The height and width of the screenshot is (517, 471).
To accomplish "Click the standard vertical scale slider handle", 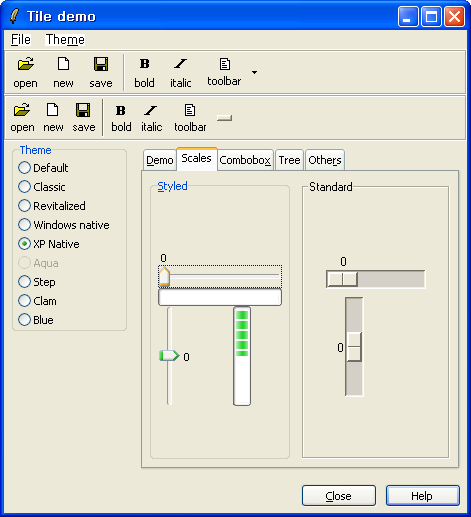I will pos(354,347).
